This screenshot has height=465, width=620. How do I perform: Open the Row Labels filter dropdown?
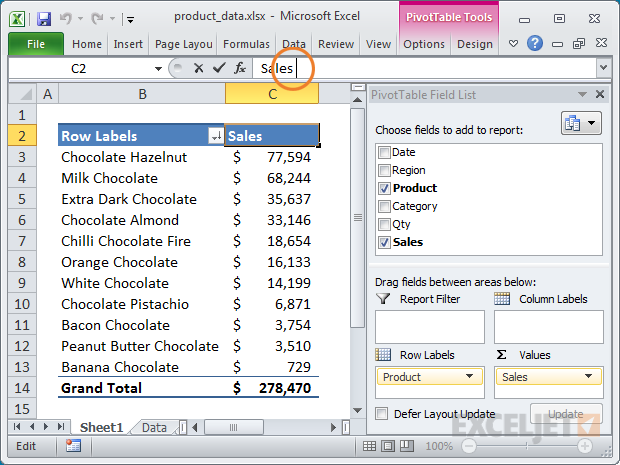(215, 136)
